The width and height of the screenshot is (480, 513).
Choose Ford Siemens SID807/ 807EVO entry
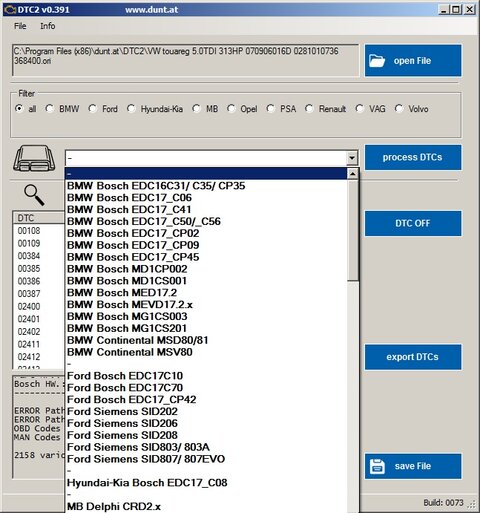(x=206, y=459)
